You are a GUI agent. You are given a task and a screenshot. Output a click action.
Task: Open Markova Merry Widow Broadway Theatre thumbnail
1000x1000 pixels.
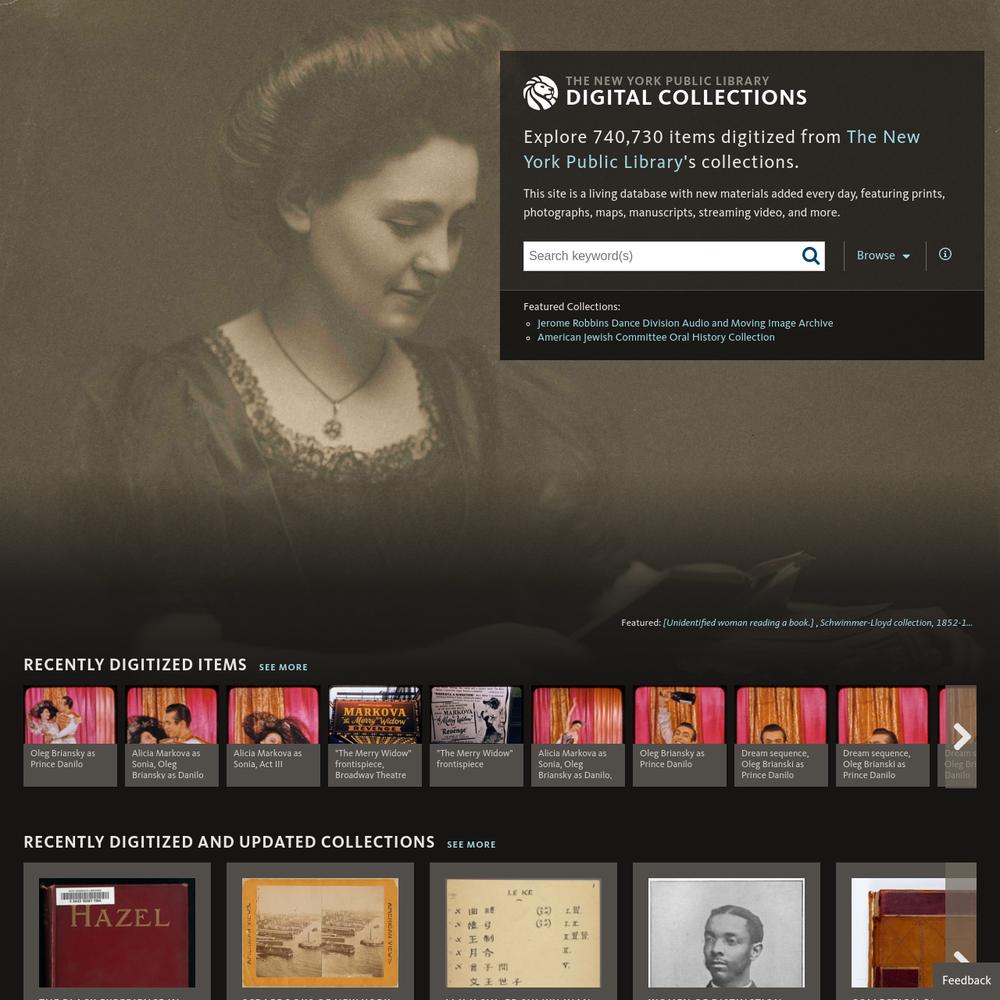pos(375,736)
